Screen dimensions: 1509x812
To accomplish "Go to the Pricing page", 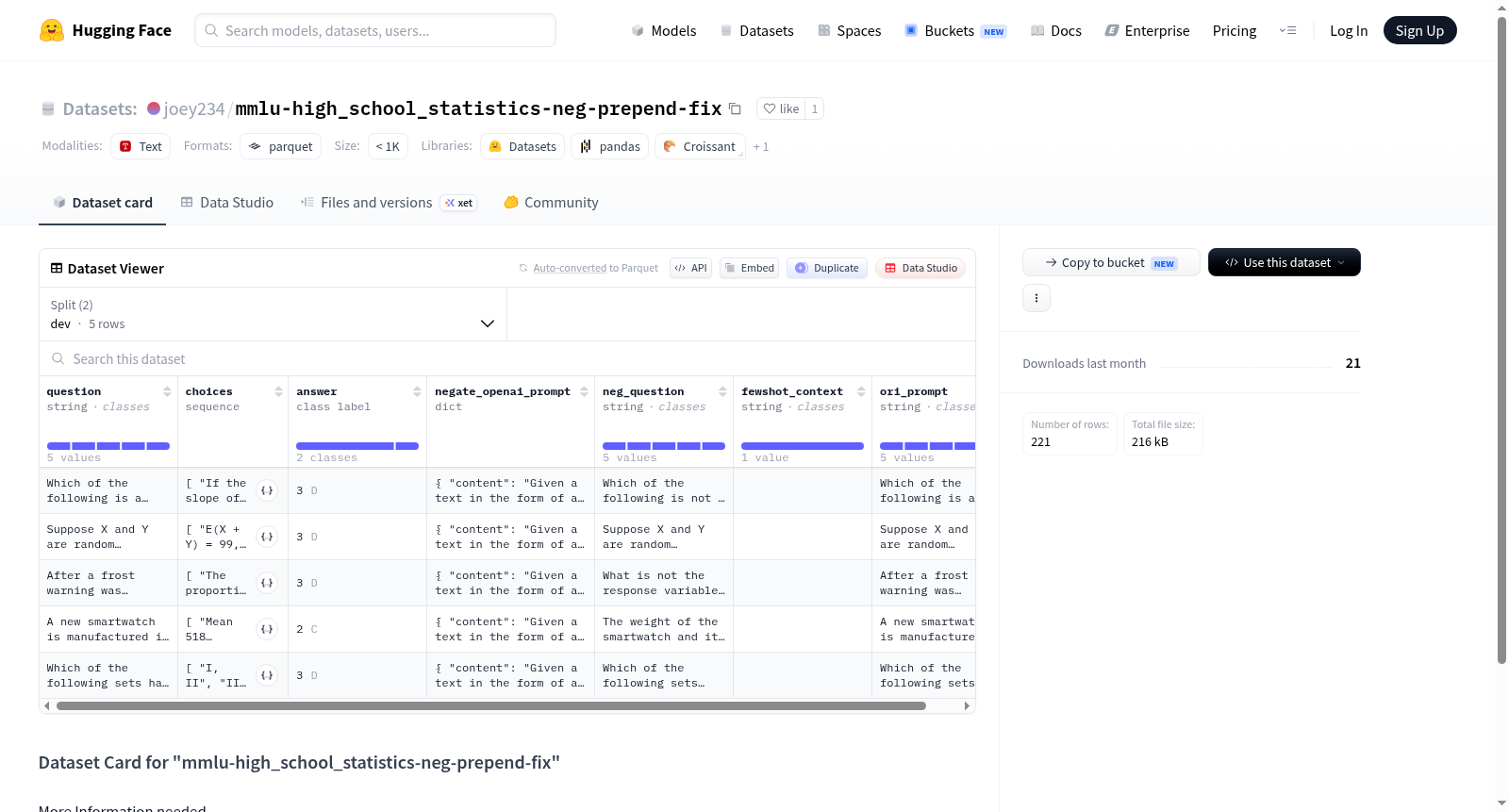I will [1235, 31].
